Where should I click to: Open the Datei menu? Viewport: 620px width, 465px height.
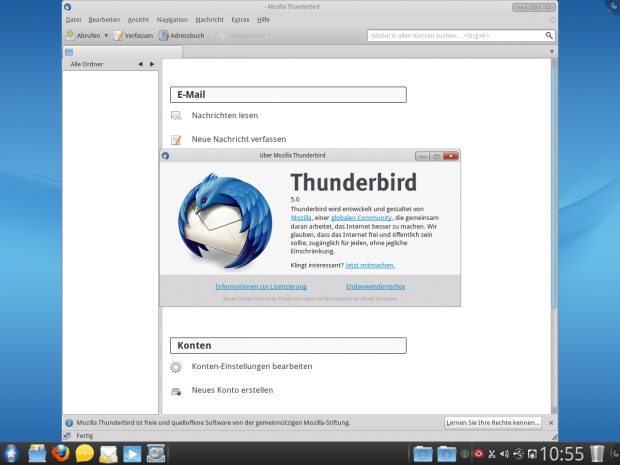73,19
